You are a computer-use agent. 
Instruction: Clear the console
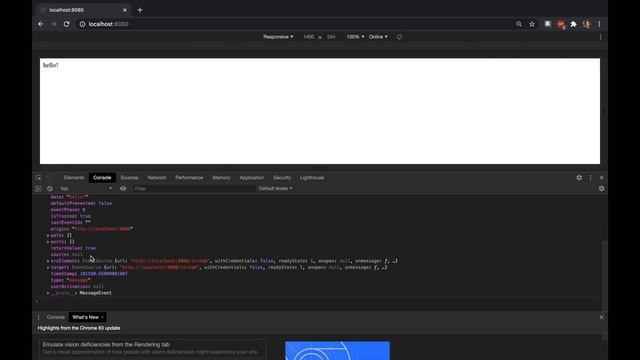coord(50,189)
